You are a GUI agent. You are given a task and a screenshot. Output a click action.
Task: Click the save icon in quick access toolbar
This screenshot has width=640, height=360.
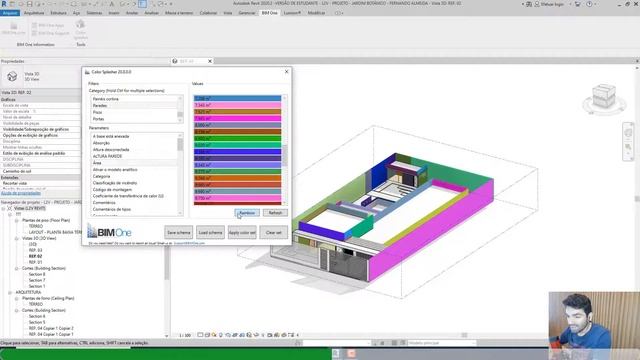click(x=29, y=4)
